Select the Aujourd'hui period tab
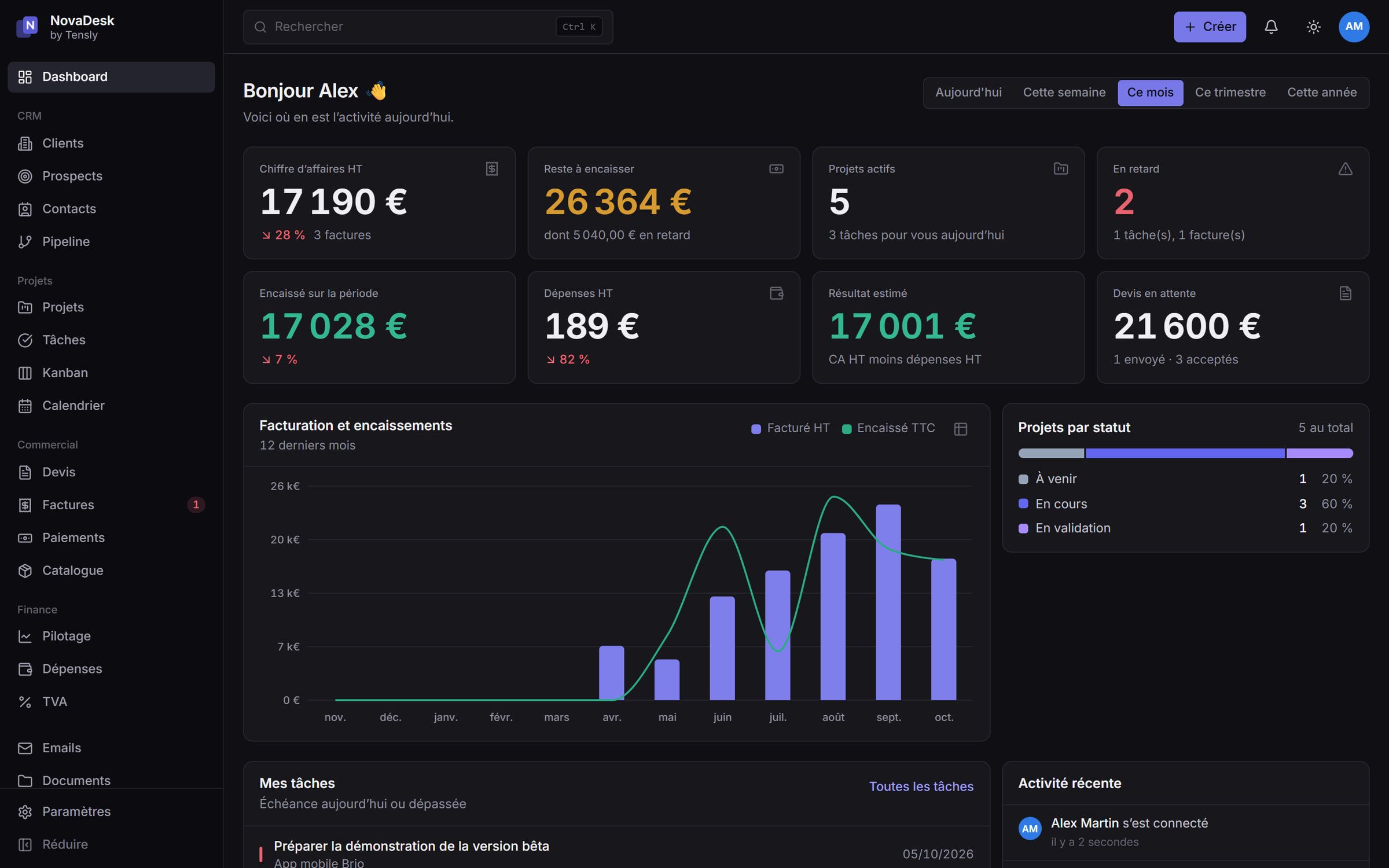The image size is (1389, 868). (x=968, y=93)
